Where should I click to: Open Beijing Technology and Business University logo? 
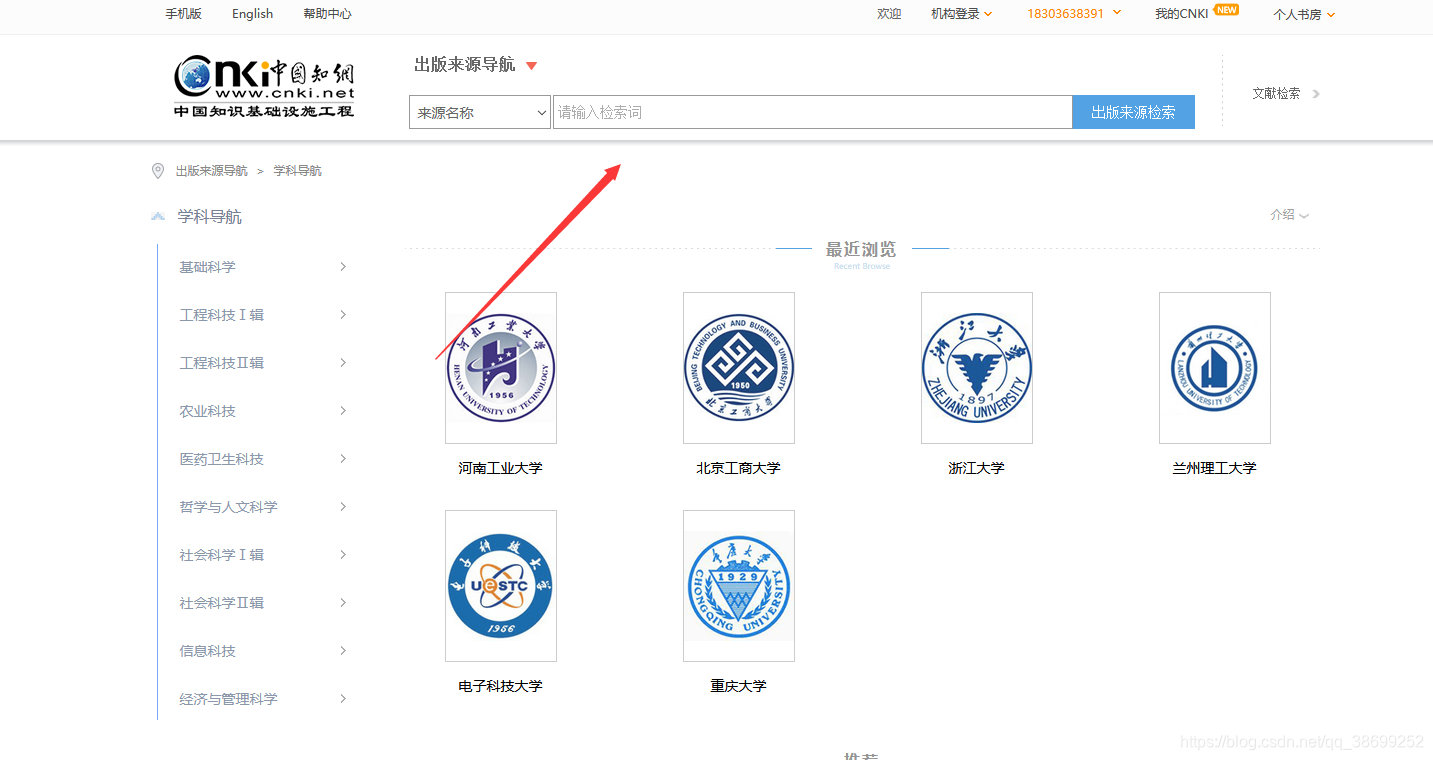(739, 368)
